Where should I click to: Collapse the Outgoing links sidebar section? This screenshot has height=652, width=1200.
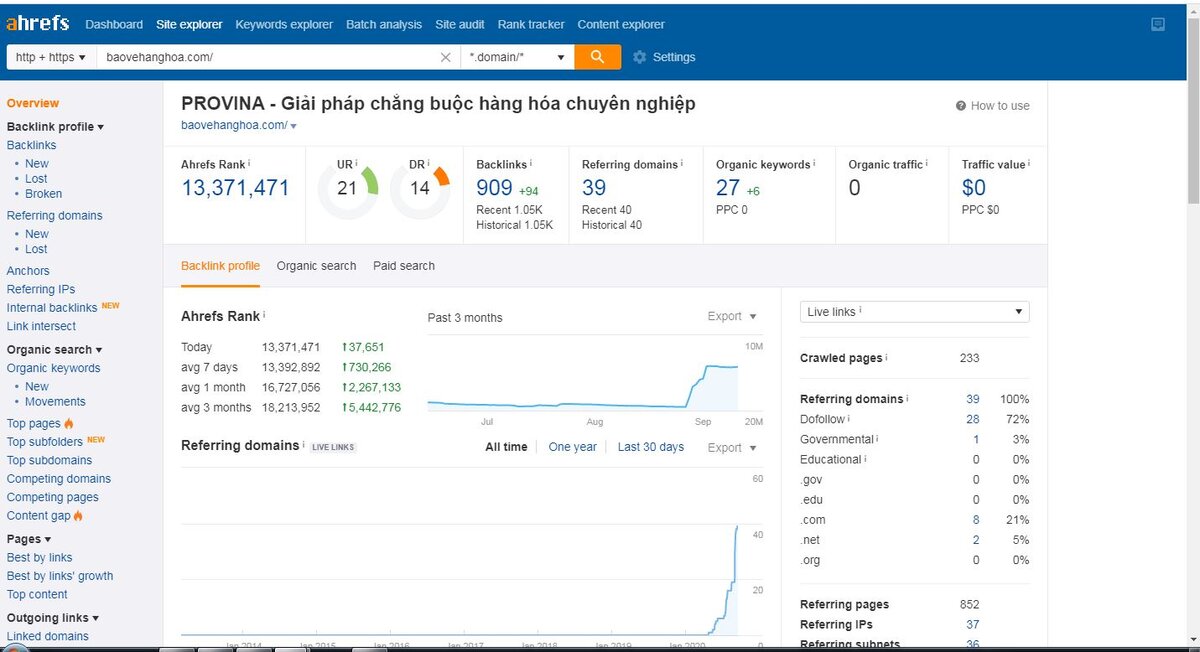[53, 618]
